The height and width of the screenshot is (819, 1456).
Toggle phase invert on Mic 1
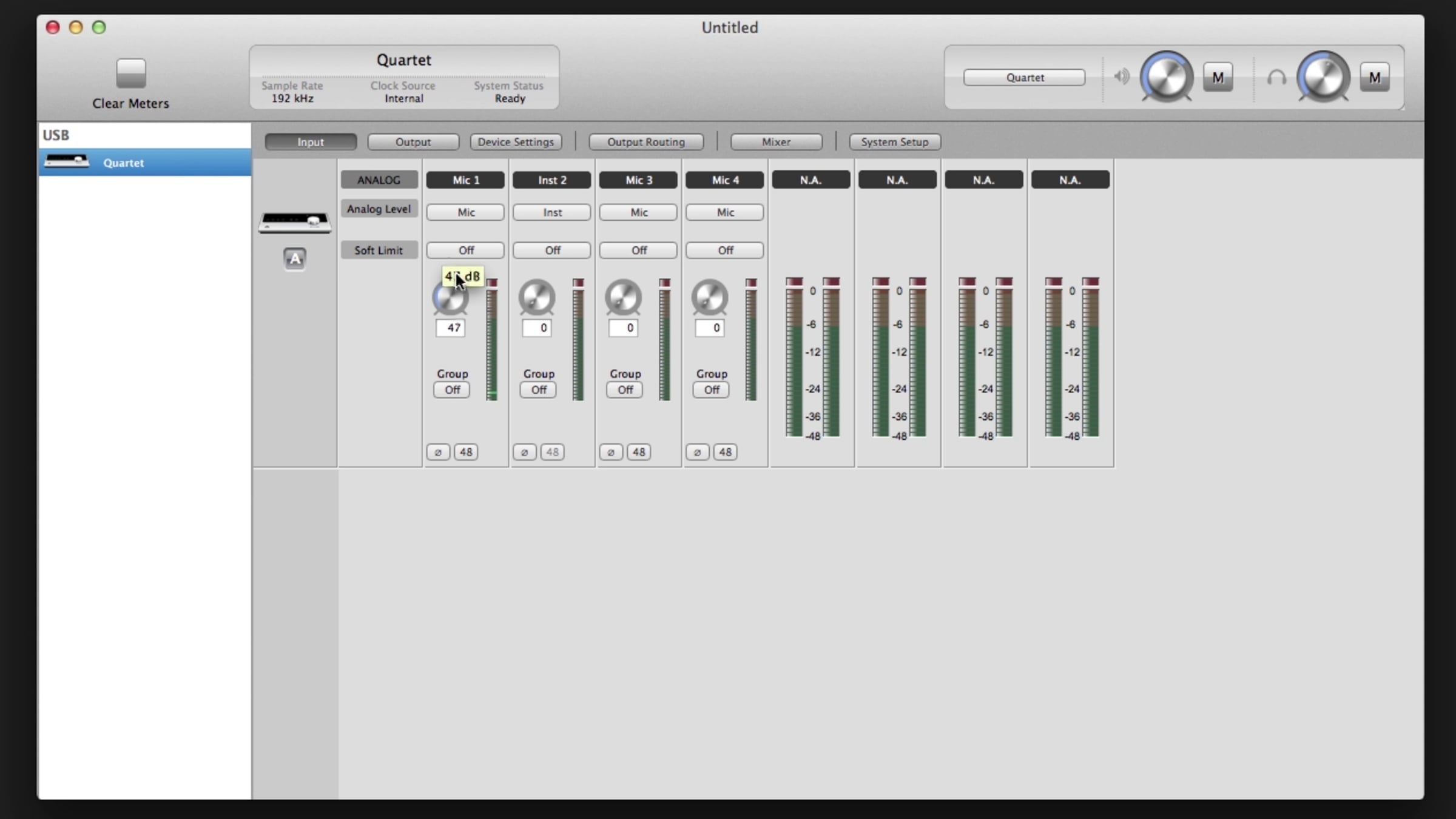tap(438, 452)
